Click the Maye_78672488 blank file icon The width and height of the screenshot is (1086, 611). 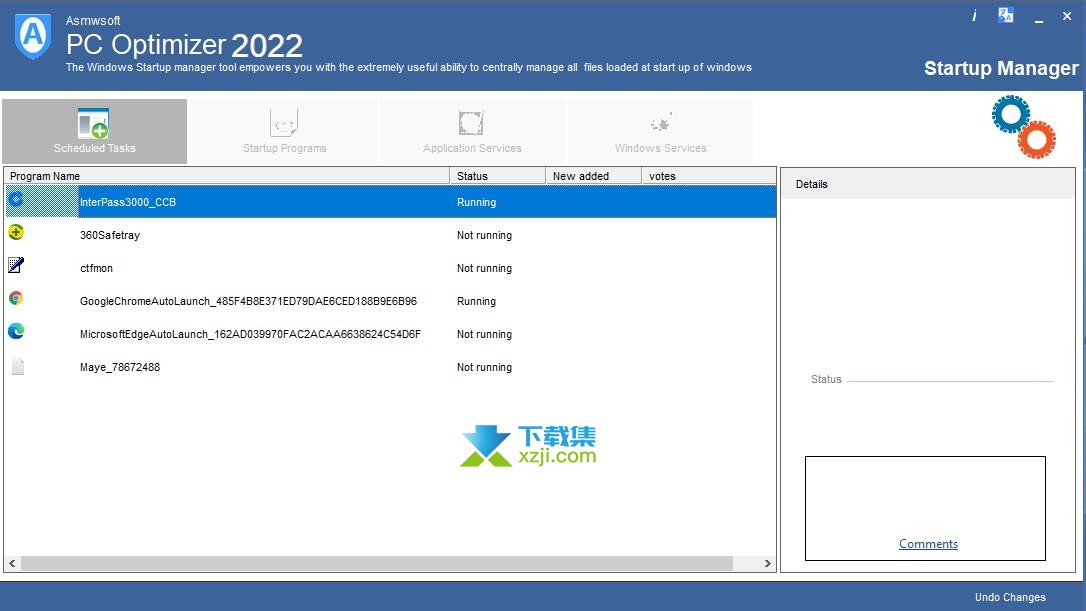coord(17,366)
